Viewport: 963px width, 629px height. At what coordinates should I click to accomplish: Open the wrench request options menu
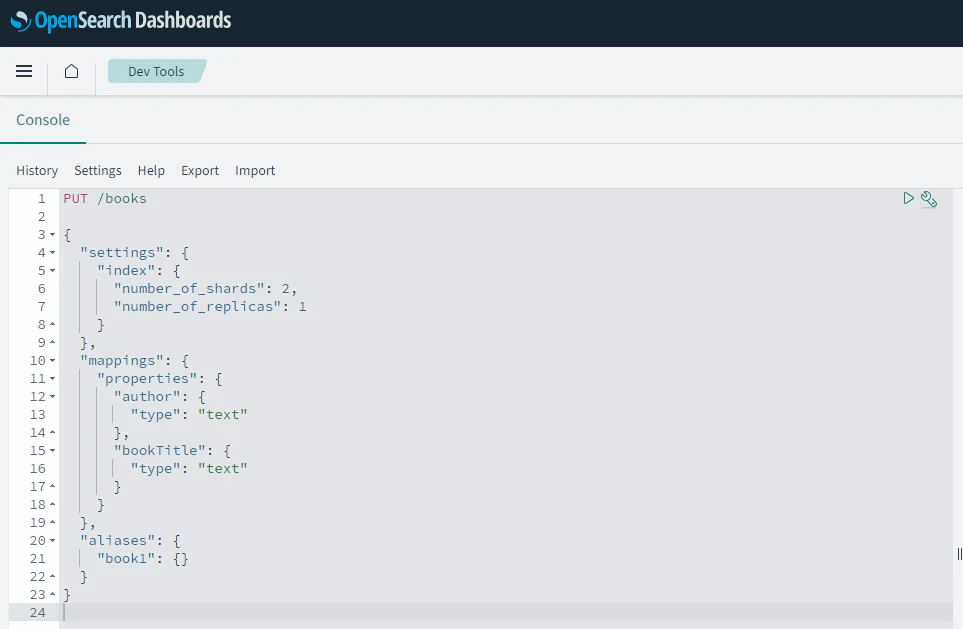pos(929,199)
